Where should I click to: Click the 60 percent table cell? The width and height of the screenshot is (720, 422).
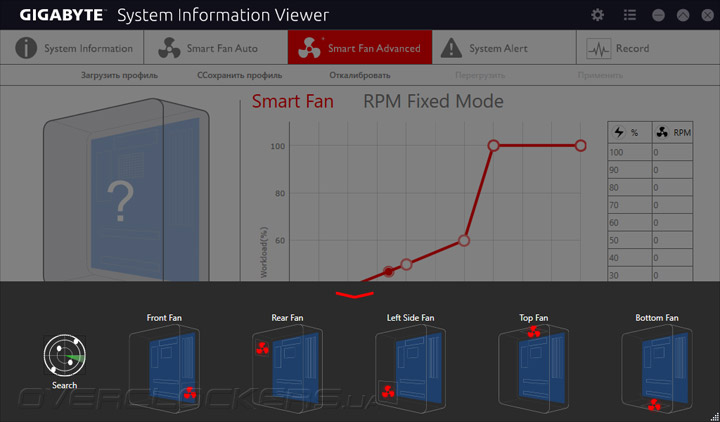pos(630,223)
